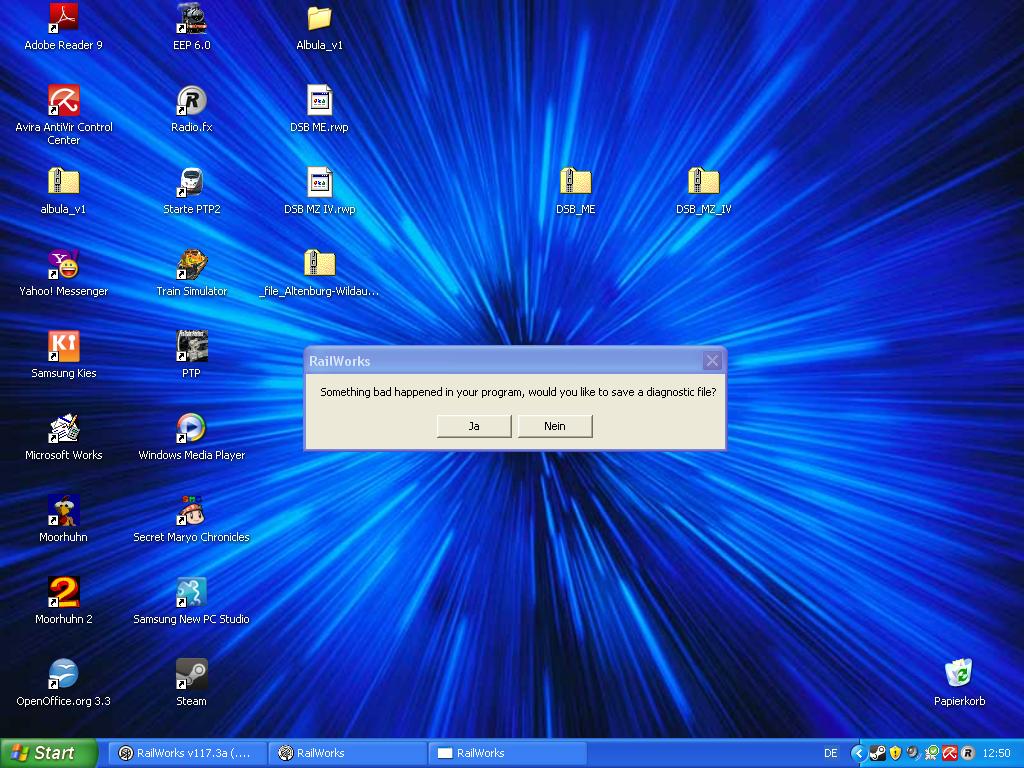Screen dimensions: 1024x768
Task: Select the _file_Altenburg-Wildau archive
Action: (319, 273)
